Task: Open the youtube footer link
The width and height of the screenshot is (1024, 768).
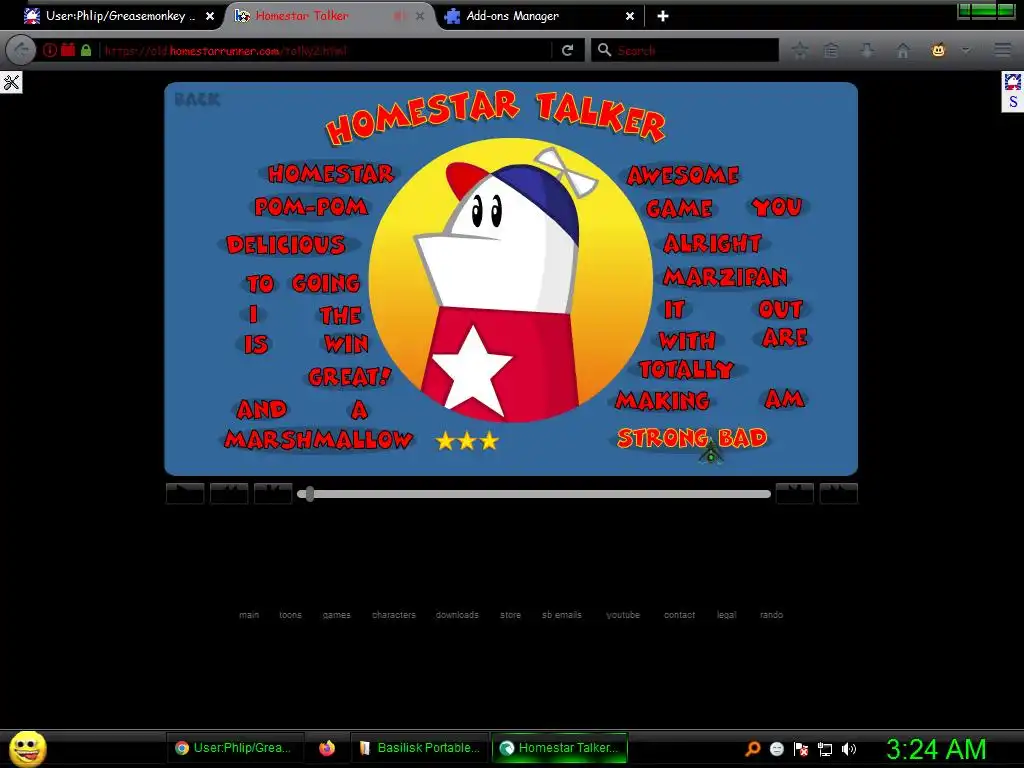Action: click(623, 615)
